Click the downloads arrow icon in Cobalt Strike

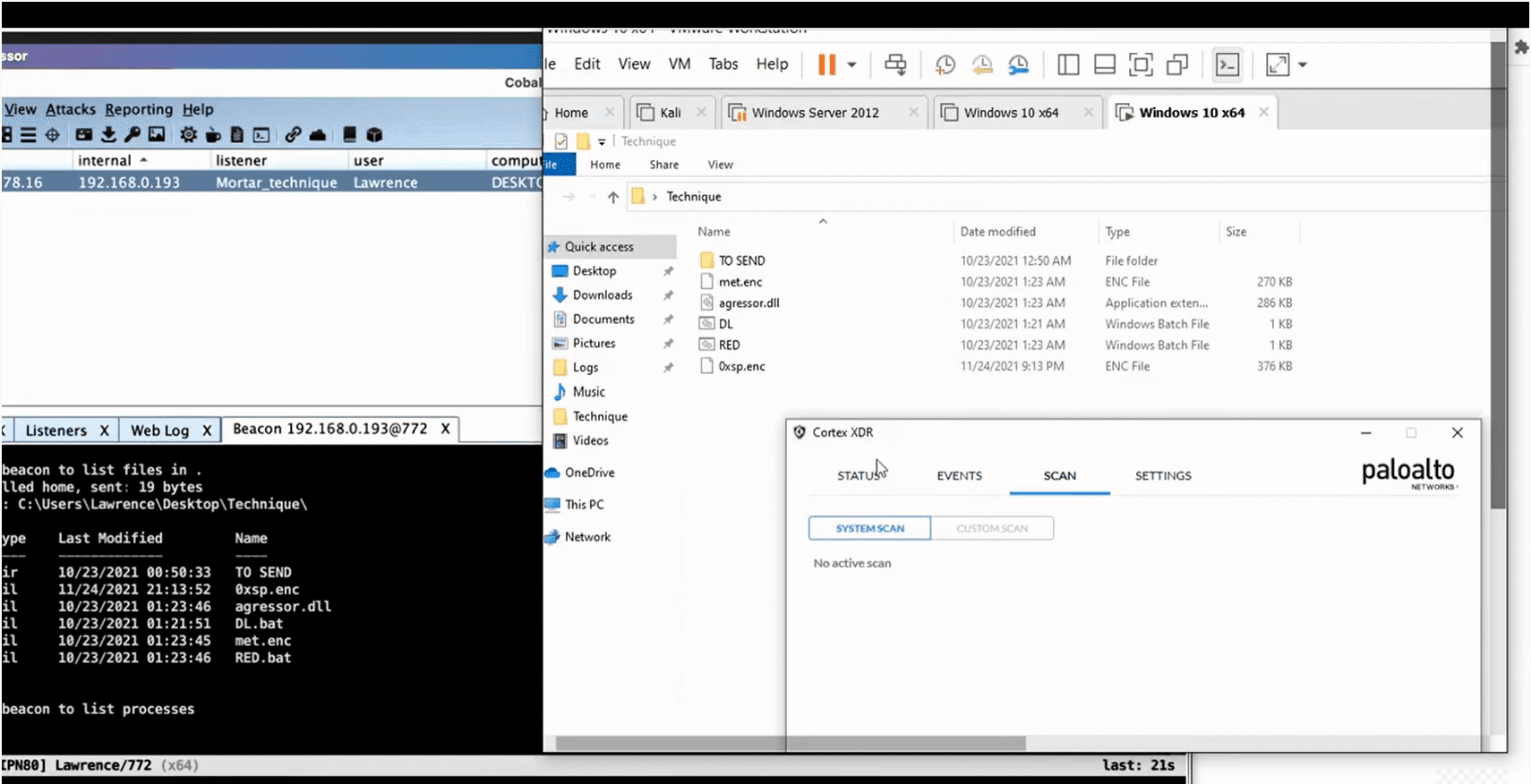[108, 135]
